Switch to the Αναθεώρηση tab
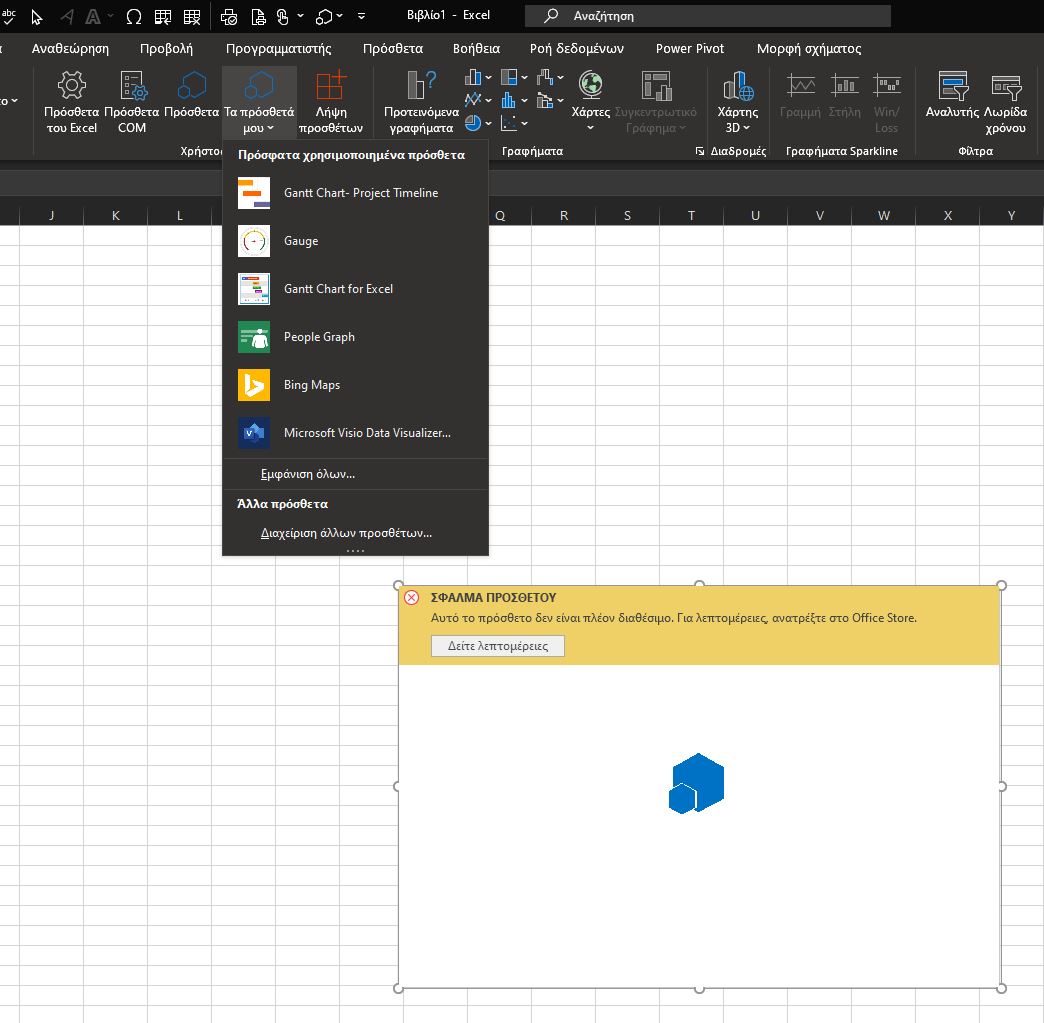The width and height of the screenshot is (1044, 1023). [71, 49]
